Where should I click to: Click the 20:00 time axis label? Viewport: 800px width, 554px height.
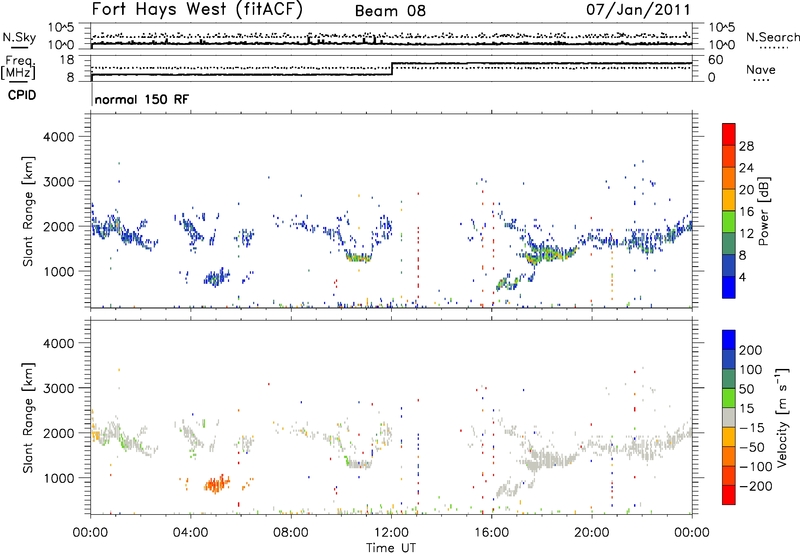tap(591, 532)
